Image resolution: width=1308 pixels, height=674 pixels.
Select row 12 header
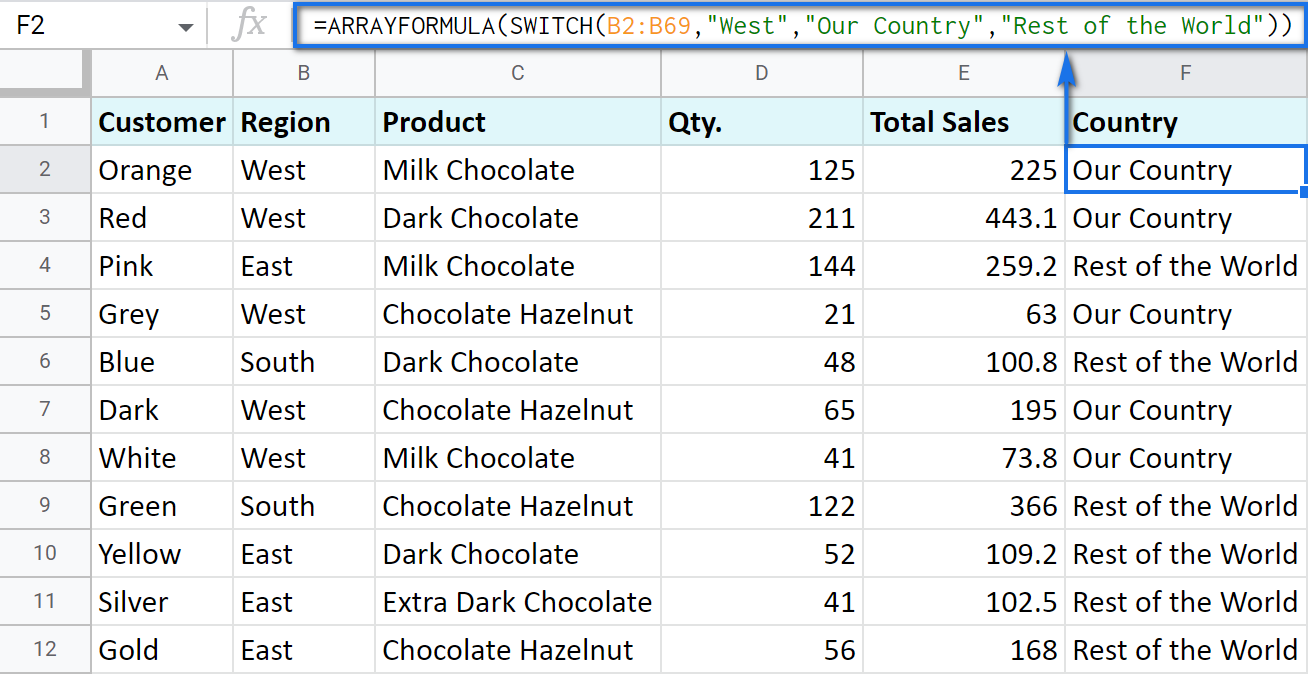pyautogui.click(x=45, y=650)
